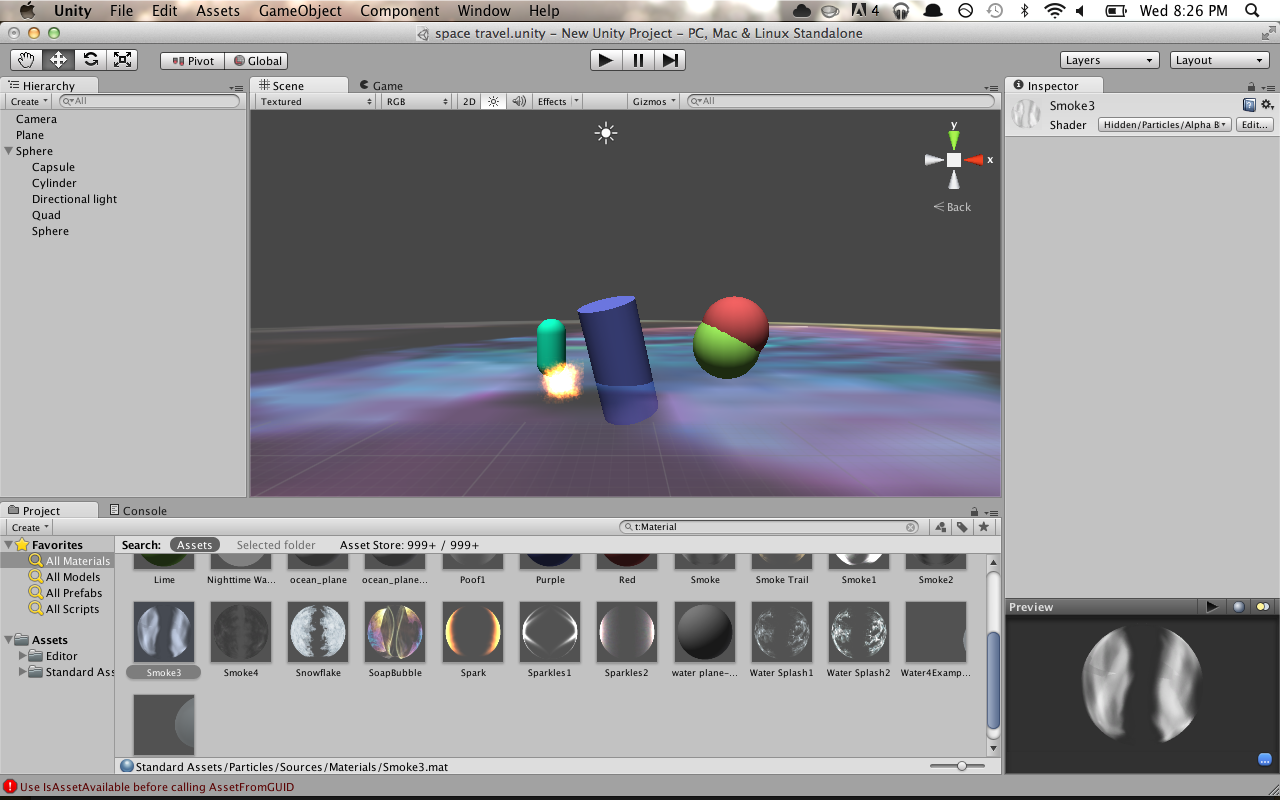Click the t:Material Project search field
This screenshot has width=1280, height=800.
[x=770, y=527]
